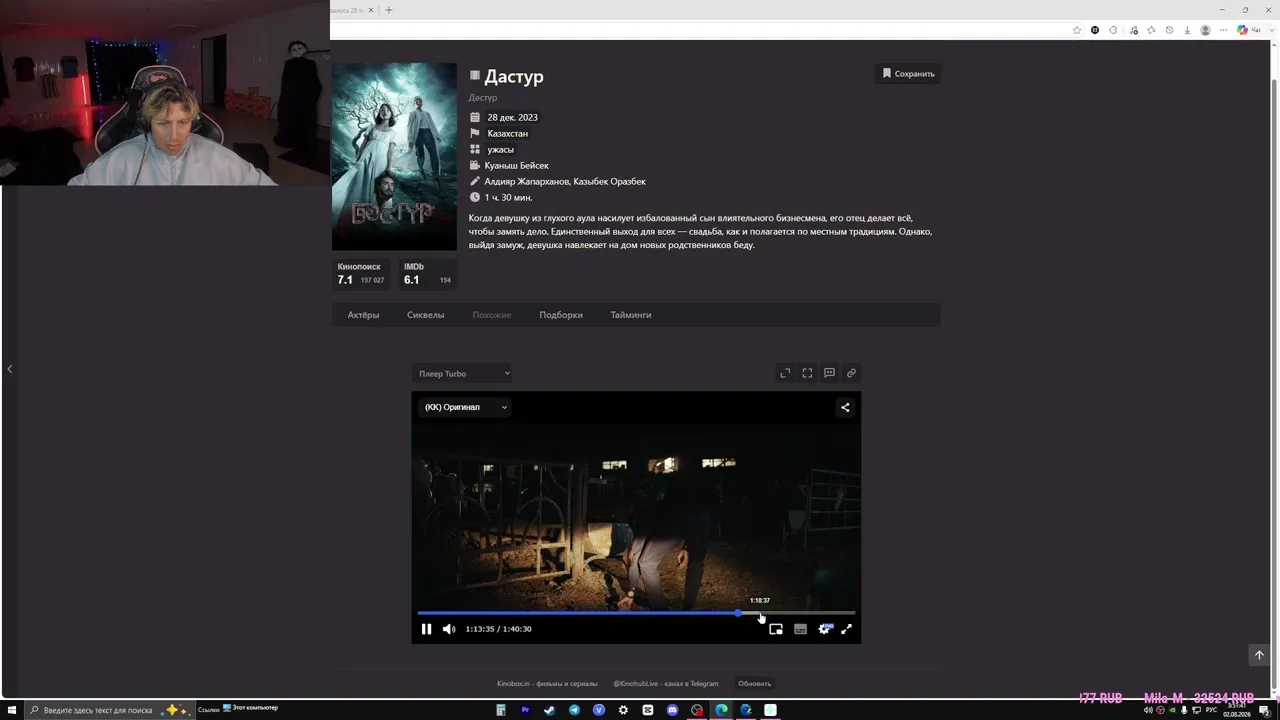1280x720 pixels.
Task: Open the comments icon above player
Action: coord(829,373)
